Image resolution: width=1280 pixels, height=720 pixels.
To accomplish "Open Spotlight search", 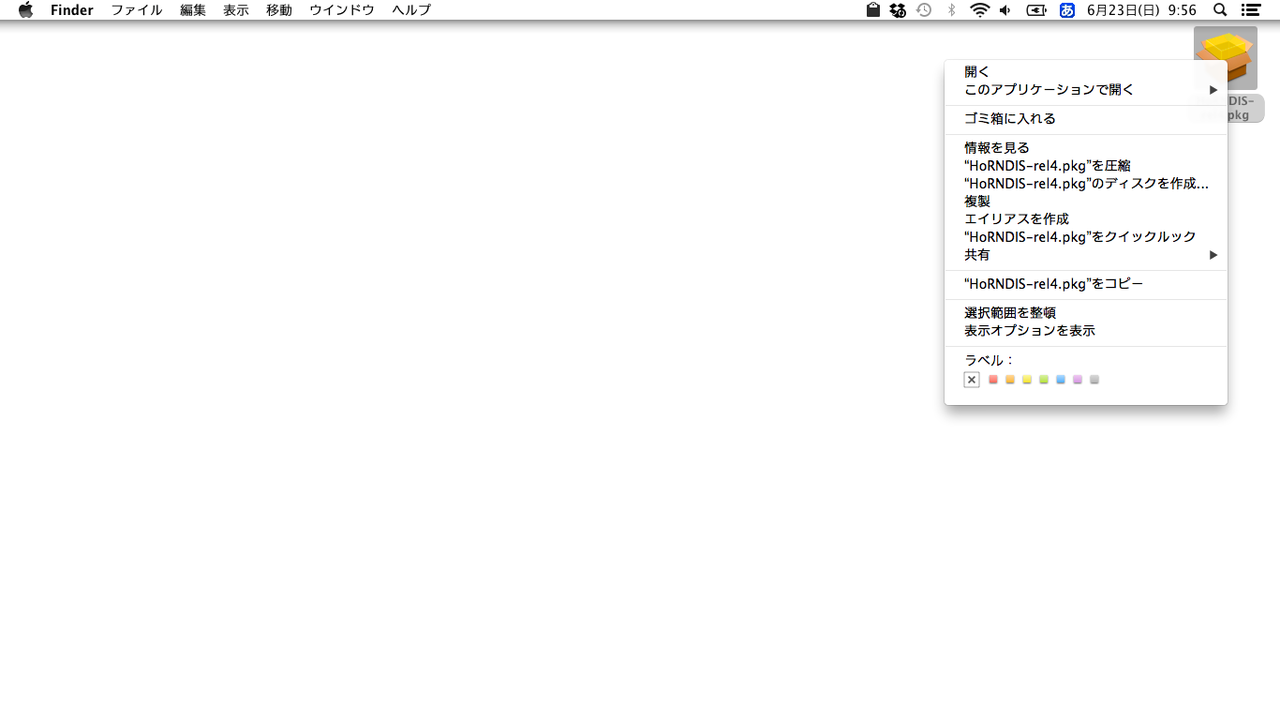I will 1220,10.
